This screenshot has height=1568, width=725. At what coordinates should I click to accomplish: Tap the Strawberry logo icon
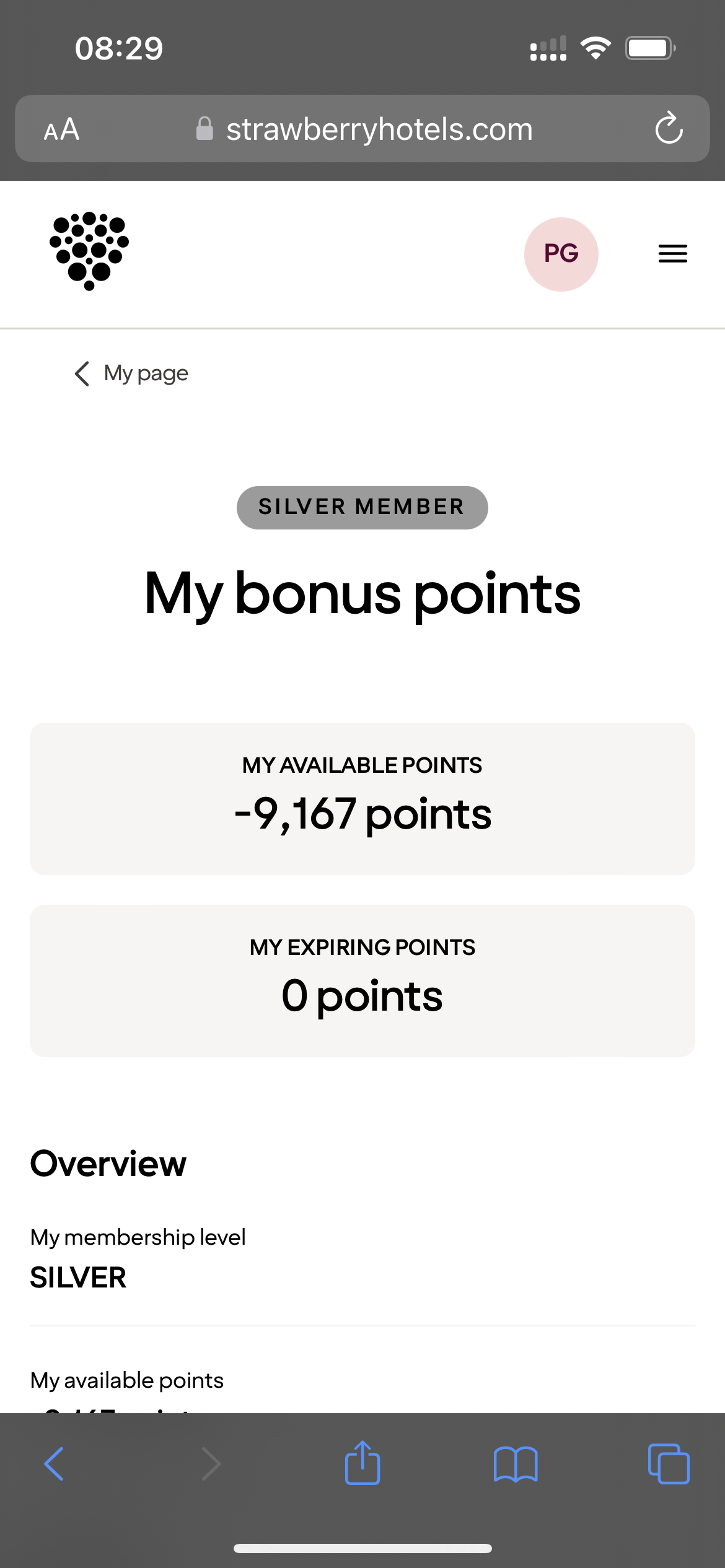click(89, 251)
